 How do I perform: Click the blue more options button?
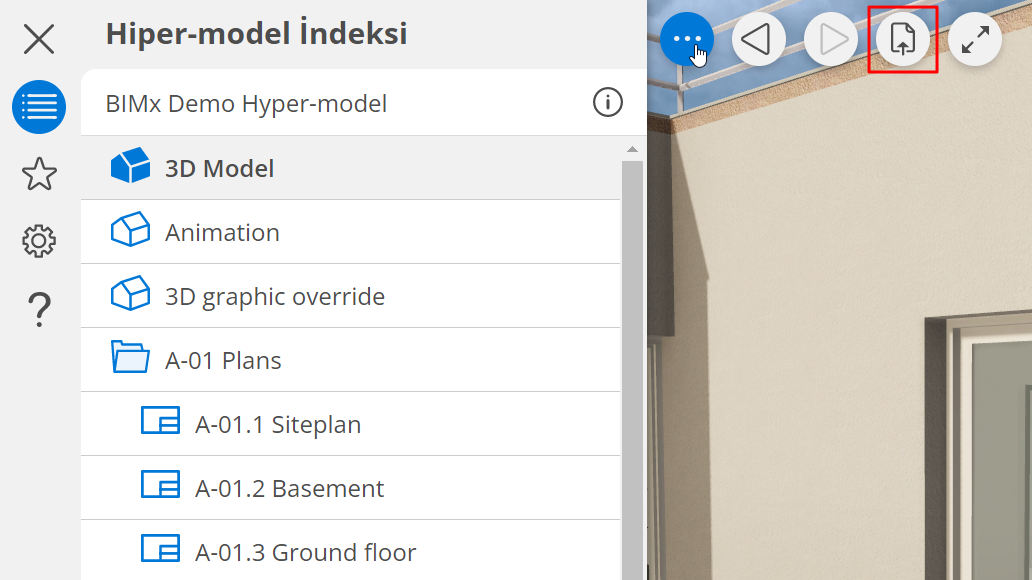point(687,40)
